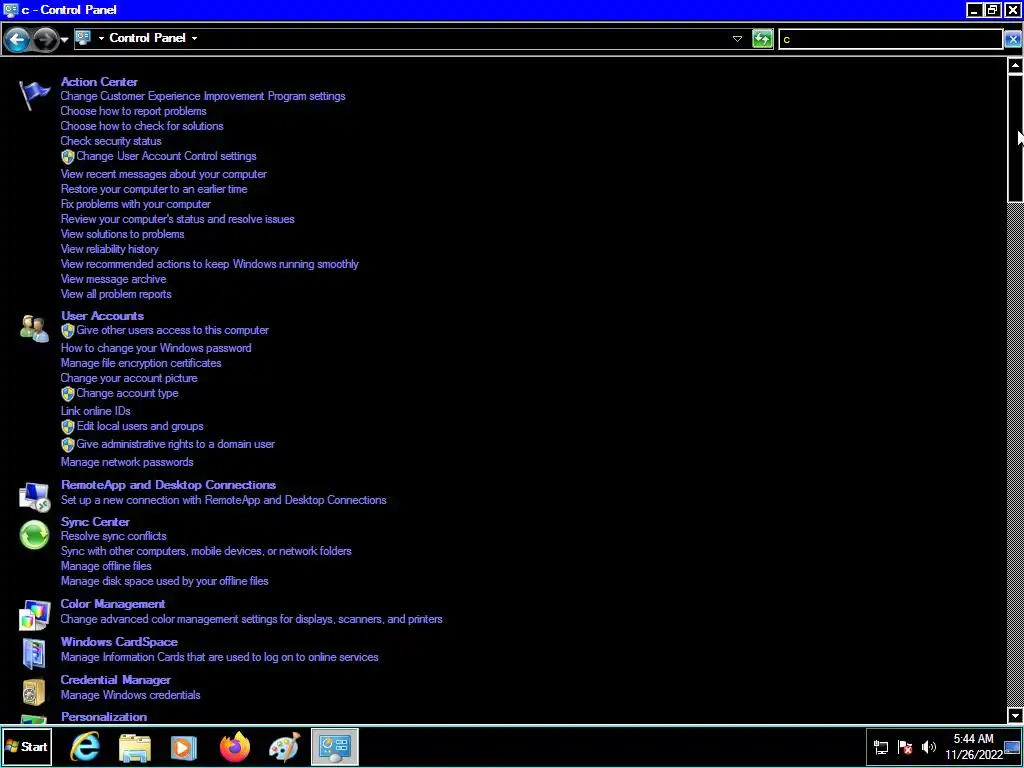Click the Credential Manager safe icon
This screenshot has width=1024, height=768.
coord(34,692)
